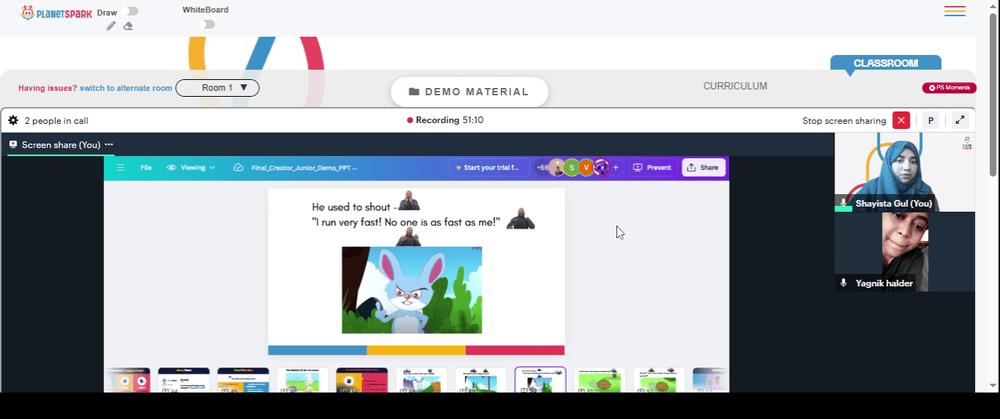
Task: Toggle the Draw switch
Action: (131, 11)
